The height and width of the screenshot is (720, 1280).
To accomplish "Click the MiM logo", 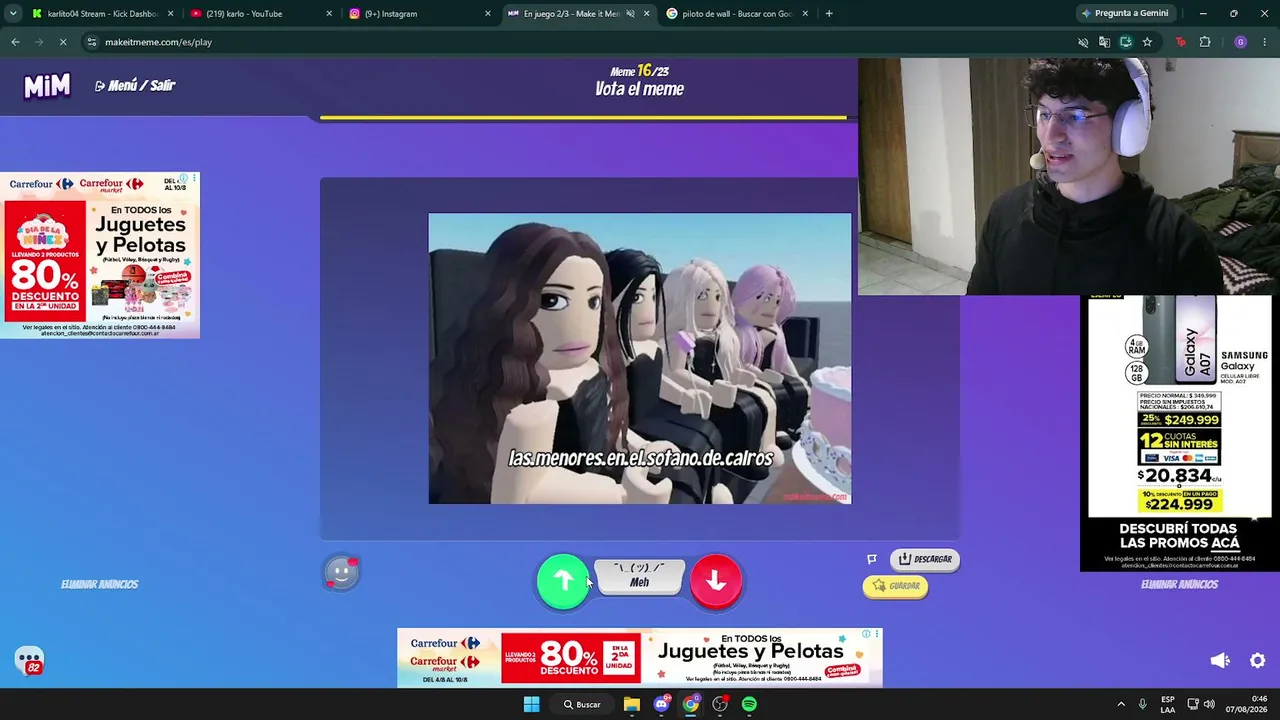I will [47, 86].
